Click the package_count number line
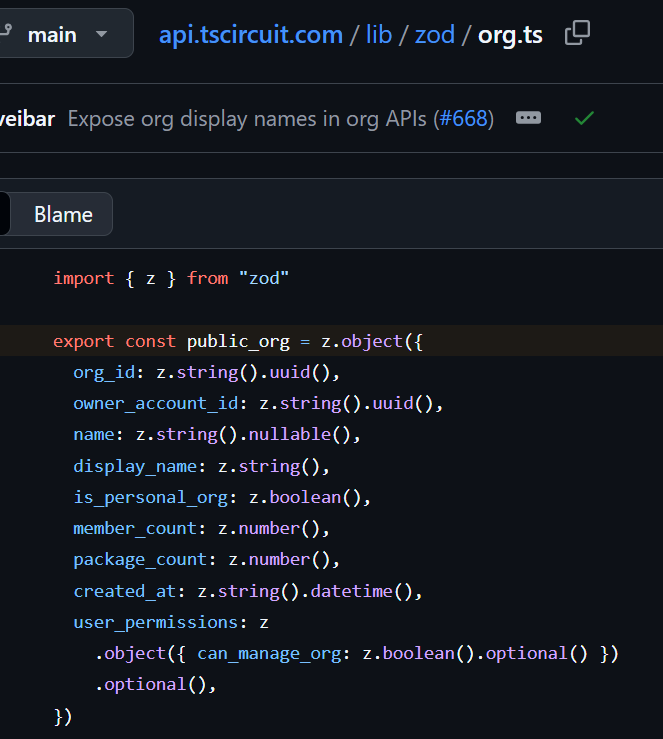Viewport: 663px width, 739px height. coord(206,559)
